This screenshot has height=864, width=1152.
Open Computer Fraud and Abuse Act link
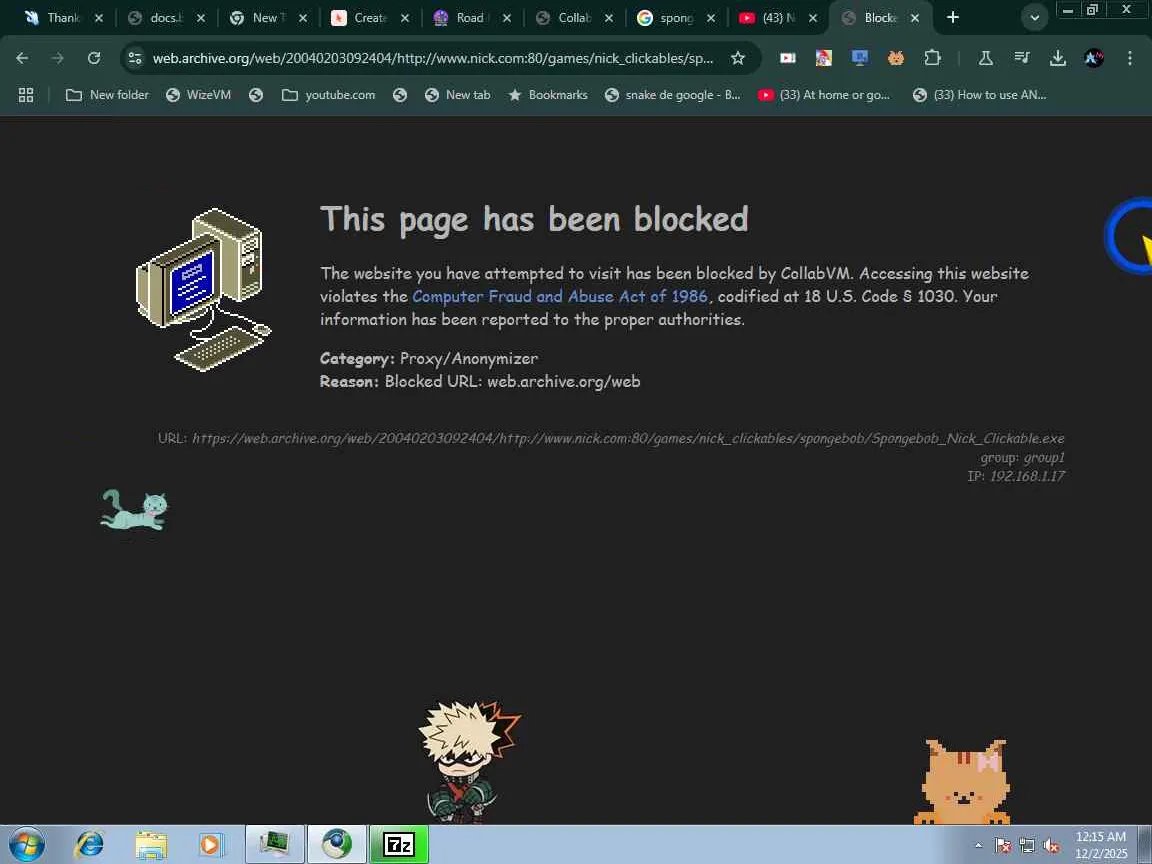tap(560, 296)
